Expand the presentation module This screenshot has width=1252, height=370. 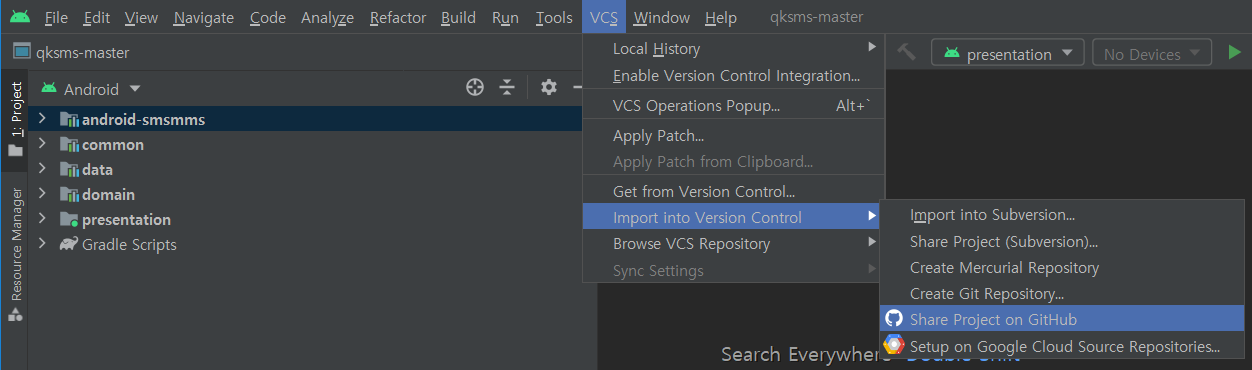coord(42,219)
